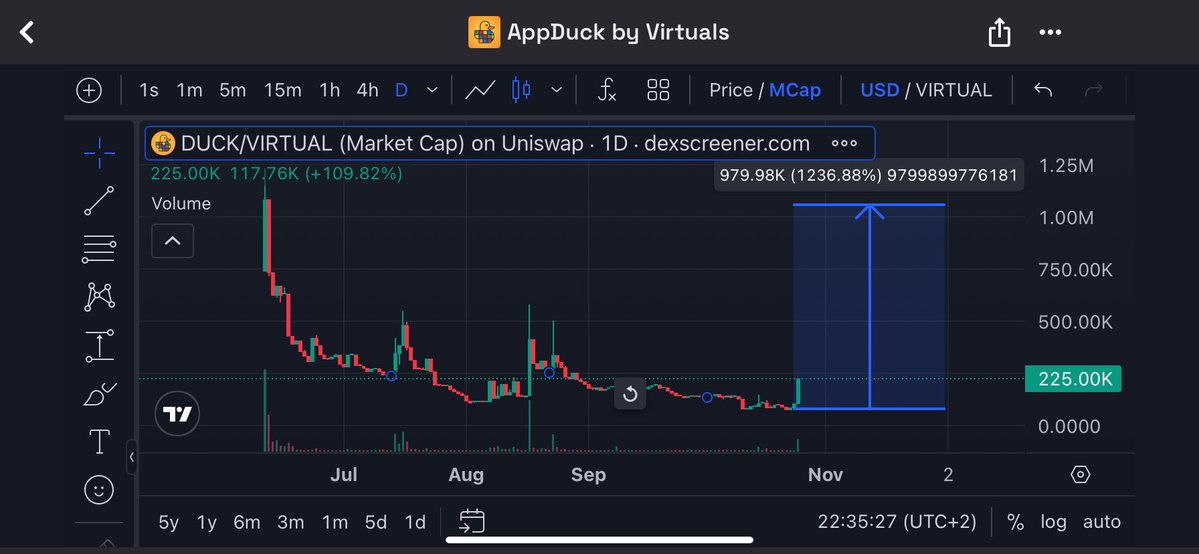Set date range to 5y

[x=168, y=523]
